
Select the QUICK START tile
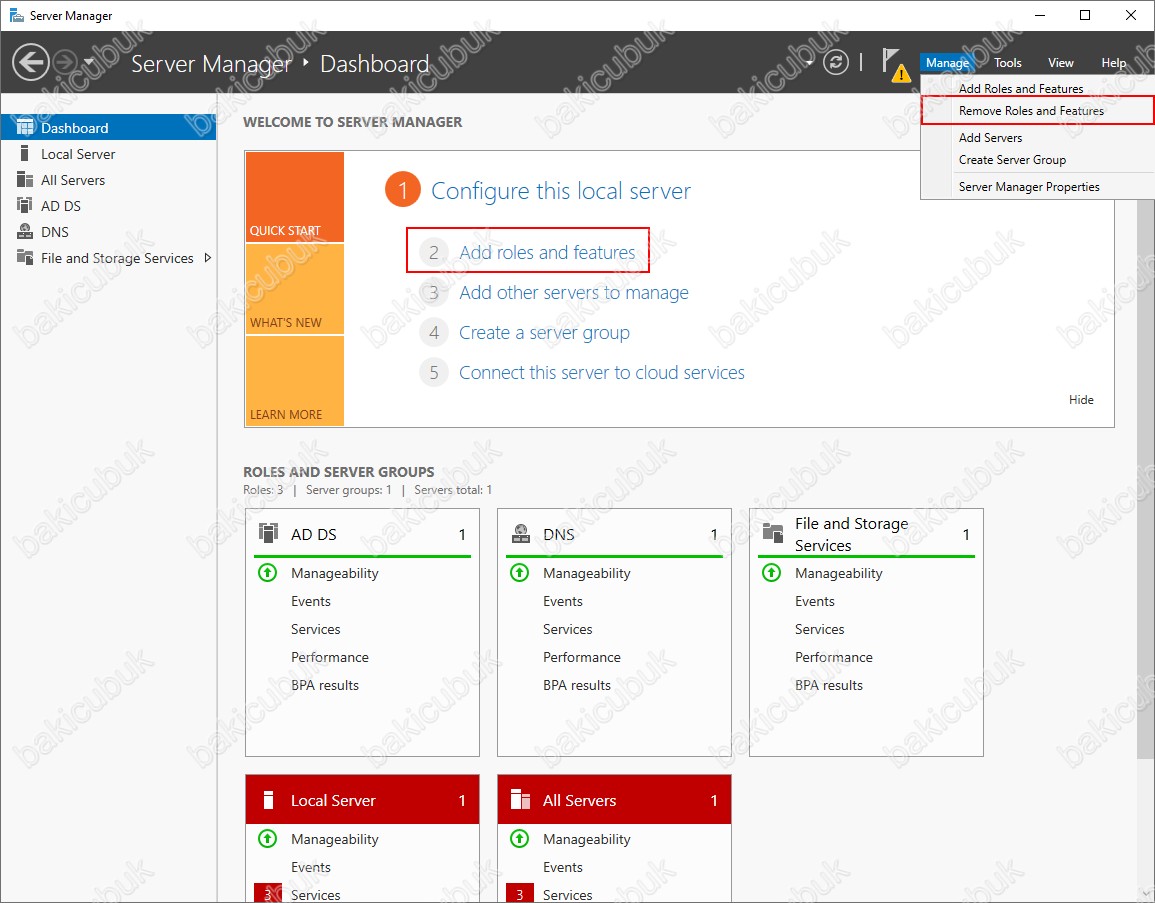point(295,197)
